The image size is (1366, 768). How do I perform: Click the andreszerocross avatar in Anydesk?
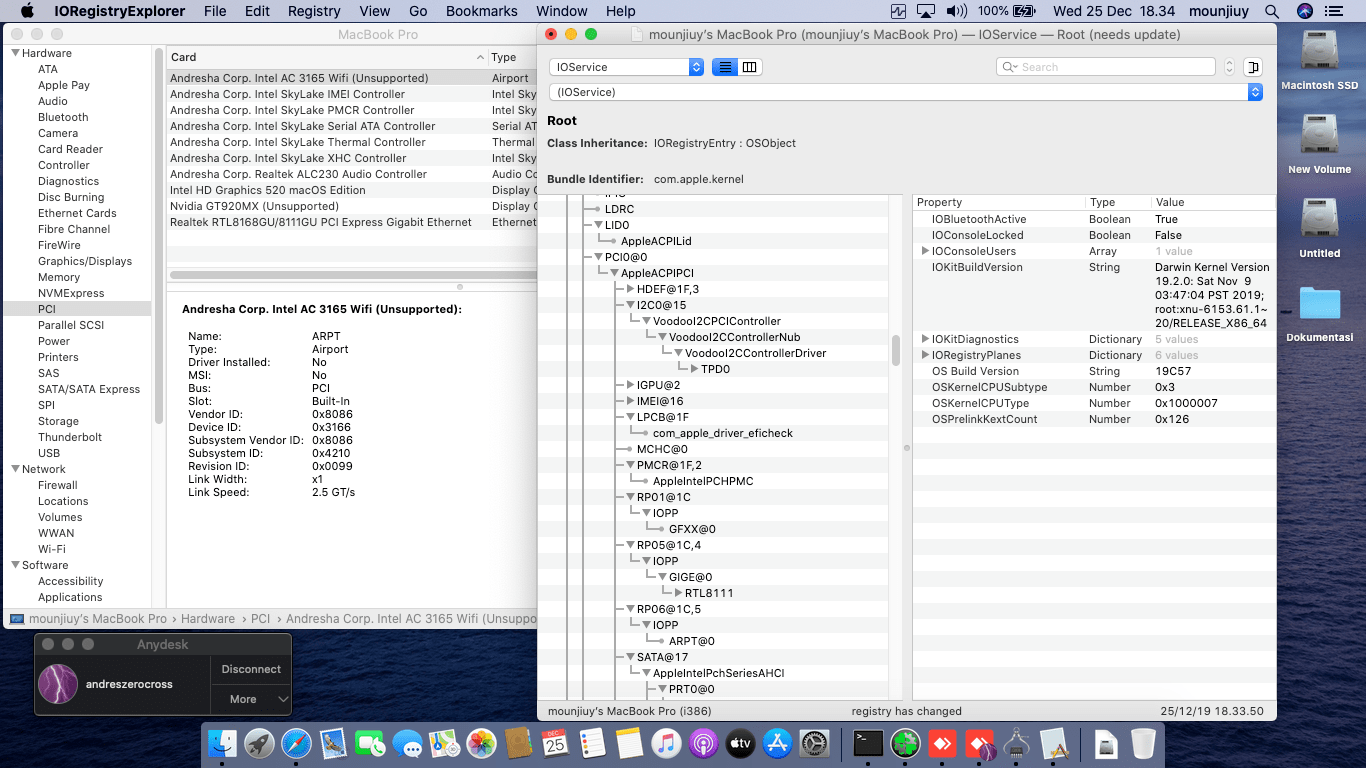point(58,684)
